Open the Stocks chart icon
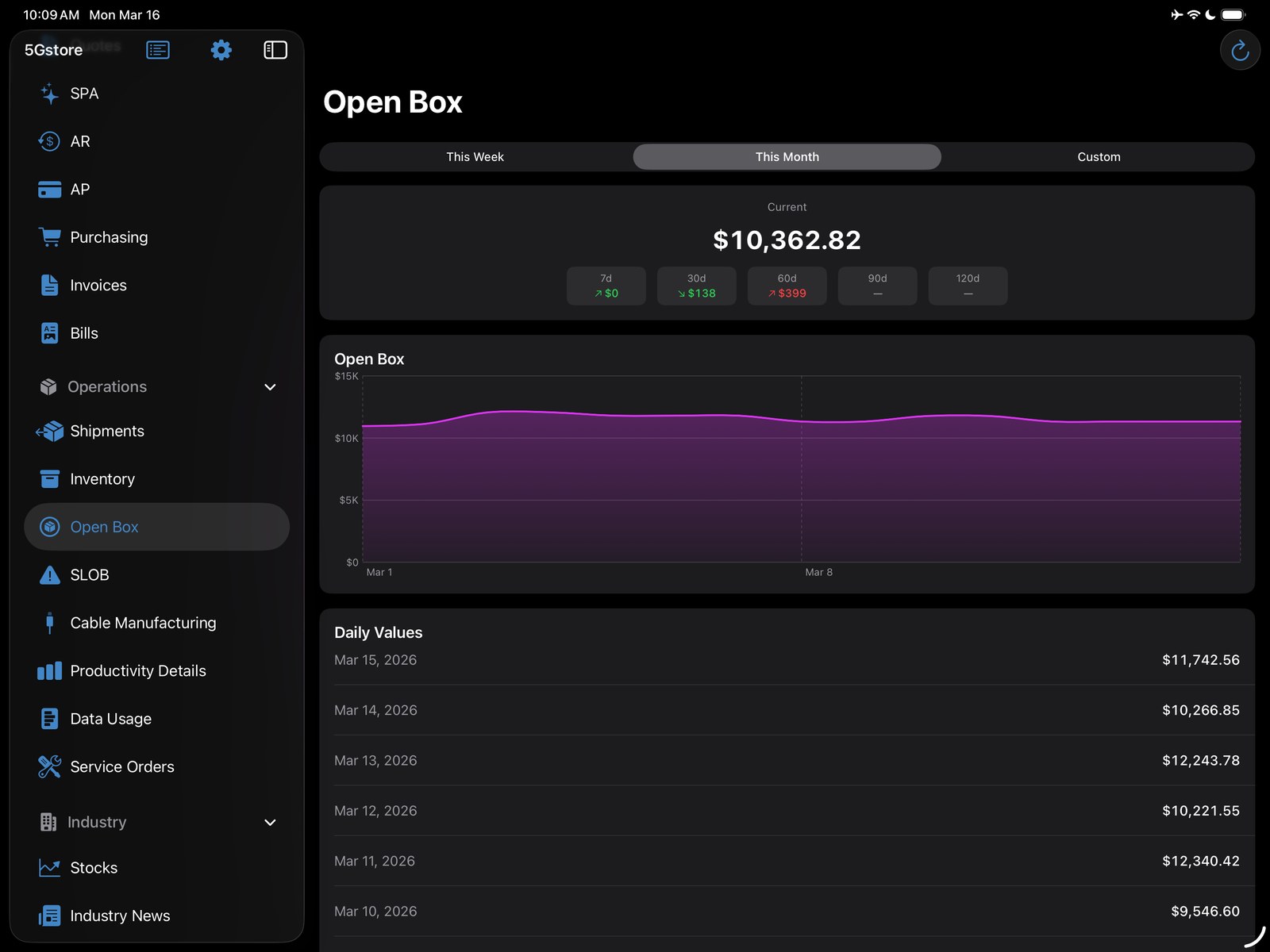This screenshot has width=1270, height=952. pyautogui.click(x=48, y=867)
